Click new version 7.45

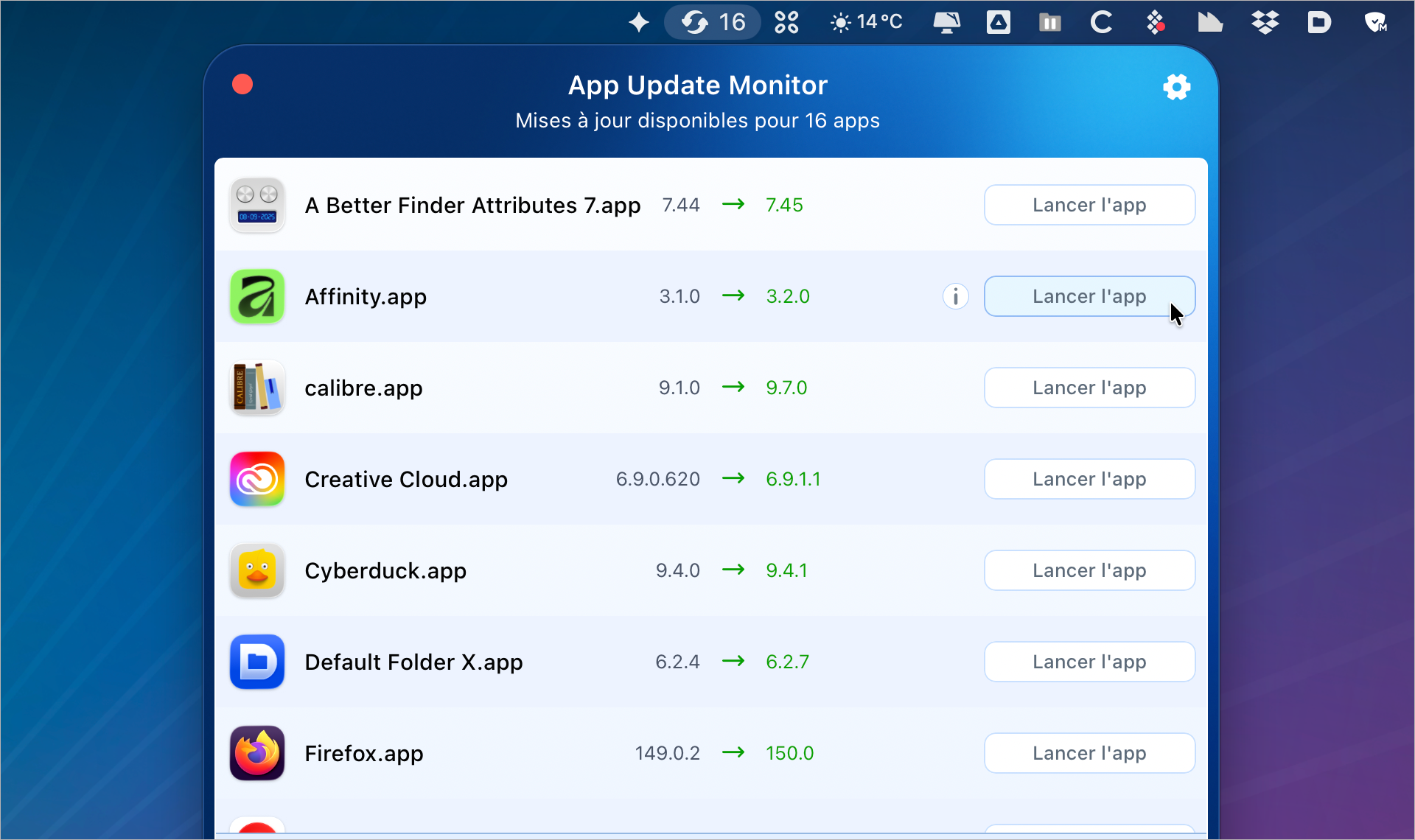[x=784, y=205]
